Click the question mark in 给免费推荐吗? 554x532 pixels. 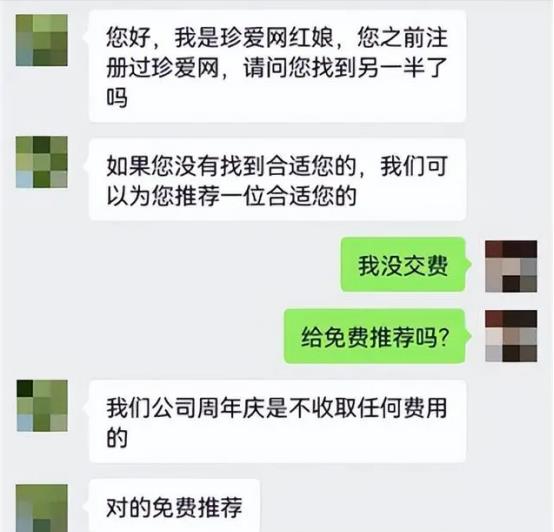point(443,338)
